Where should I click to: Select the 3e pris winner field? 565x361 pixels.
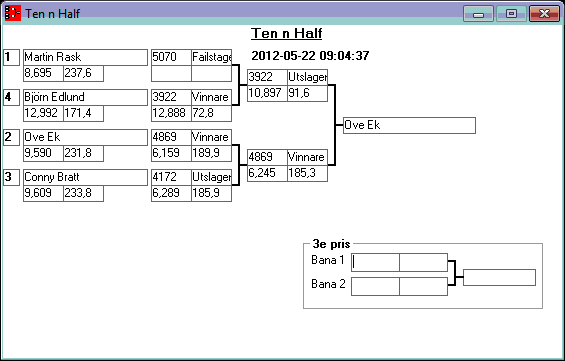click(499, 277)
